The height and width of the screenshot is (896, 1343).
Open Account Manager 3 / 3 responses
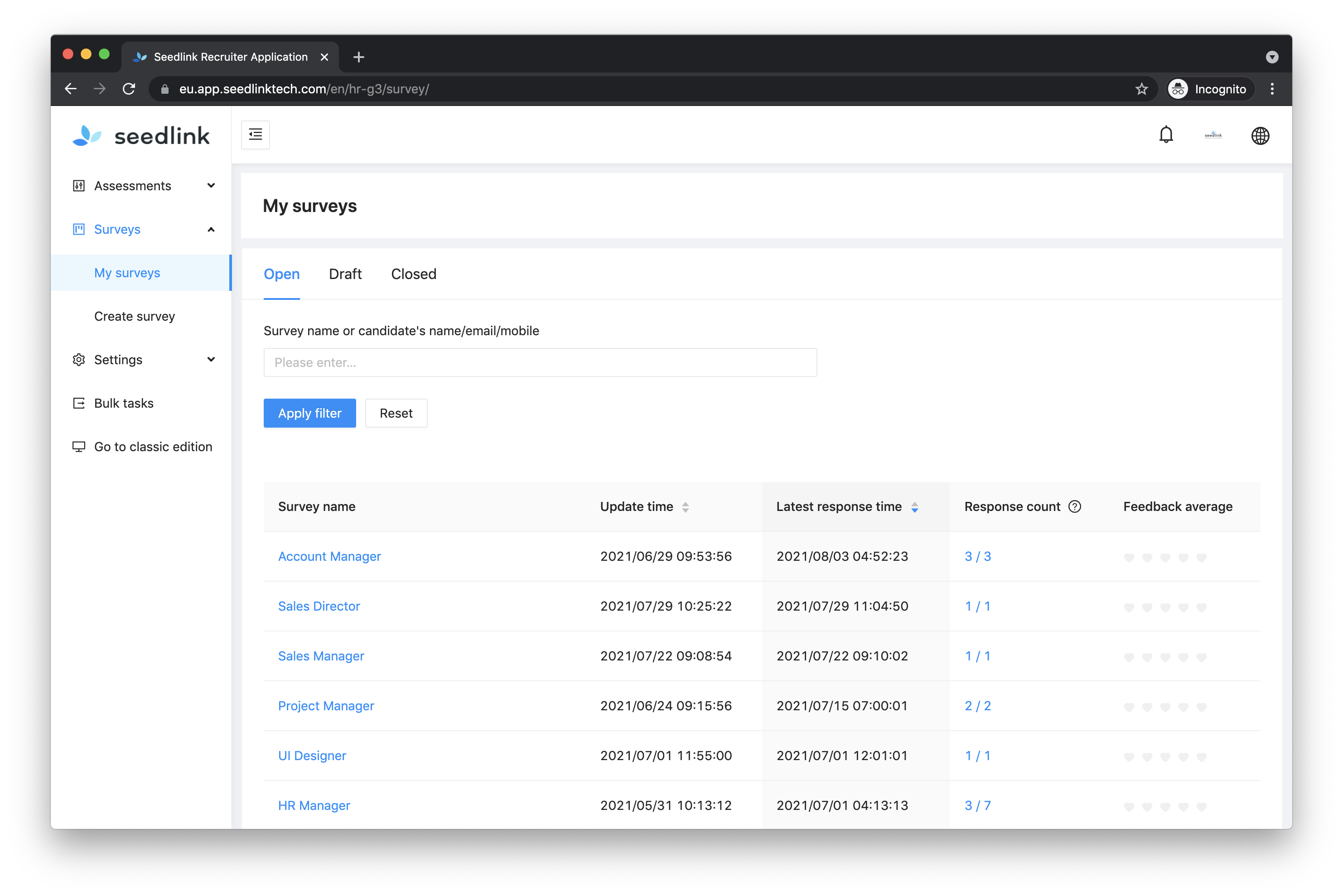click(977, 556)
